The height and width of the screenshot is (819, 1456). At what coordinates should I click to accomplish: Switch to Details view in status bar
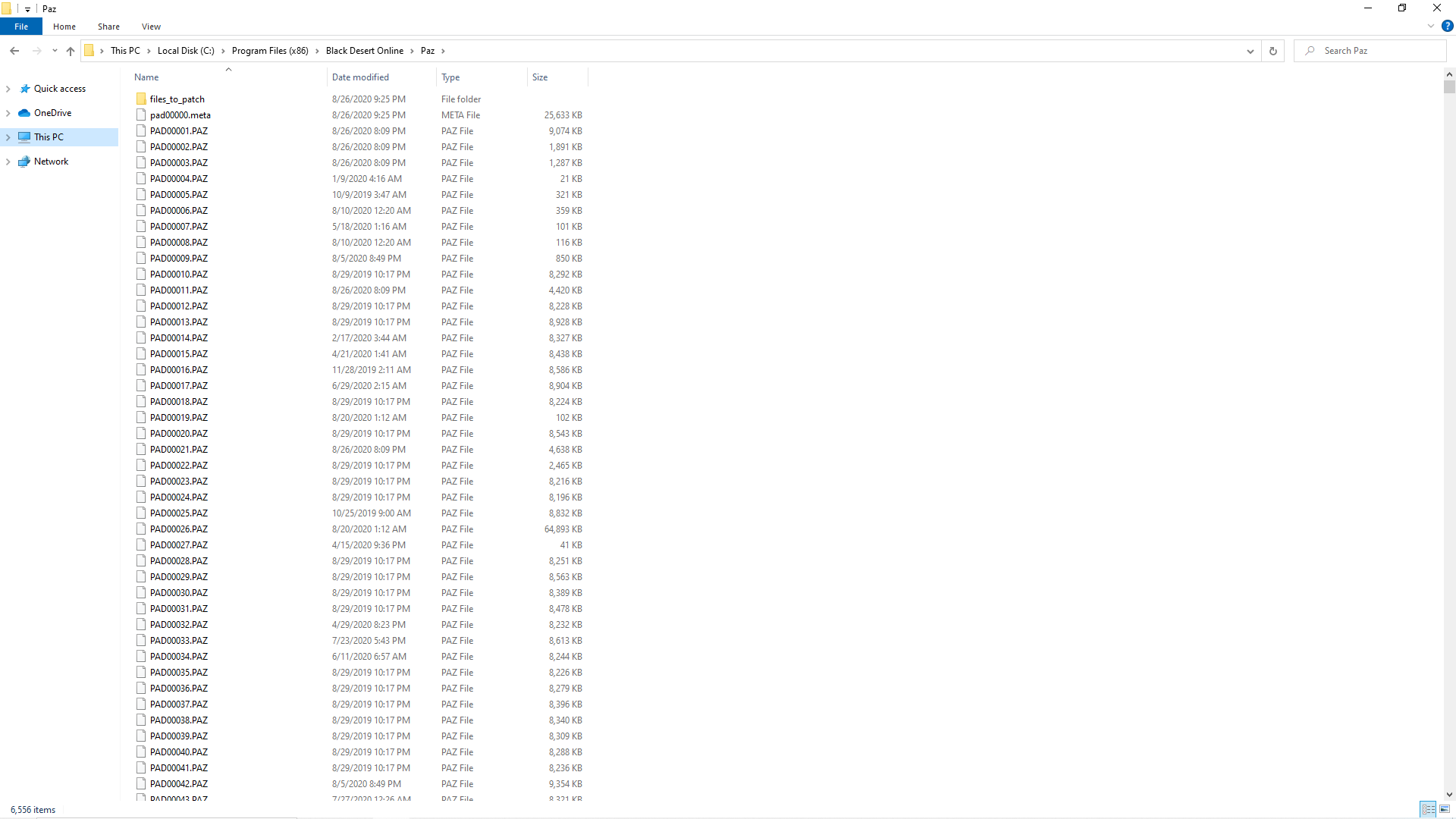[x=1428, y=809]
